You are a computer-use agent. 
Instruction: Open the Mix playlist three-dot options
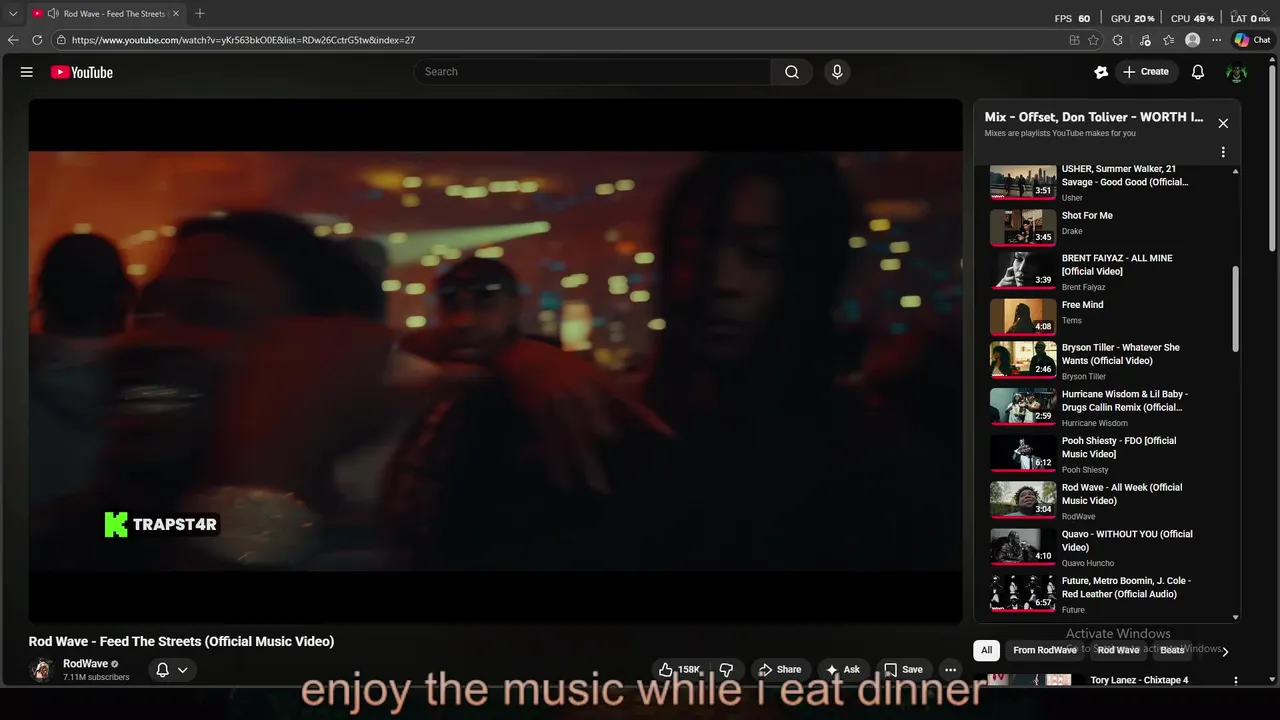1223,152
